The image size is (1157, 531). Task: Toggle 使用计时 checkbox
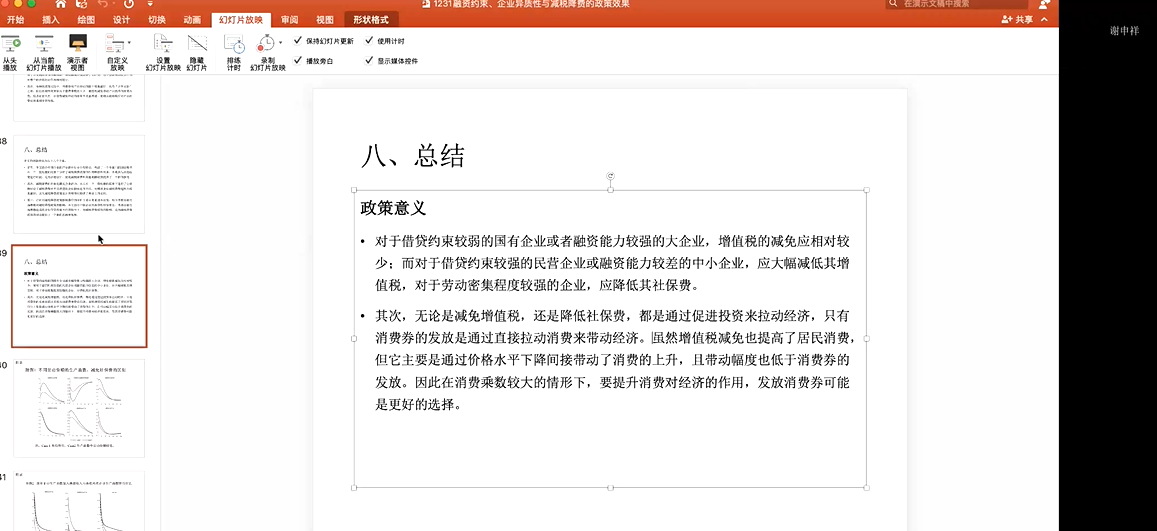369,41
